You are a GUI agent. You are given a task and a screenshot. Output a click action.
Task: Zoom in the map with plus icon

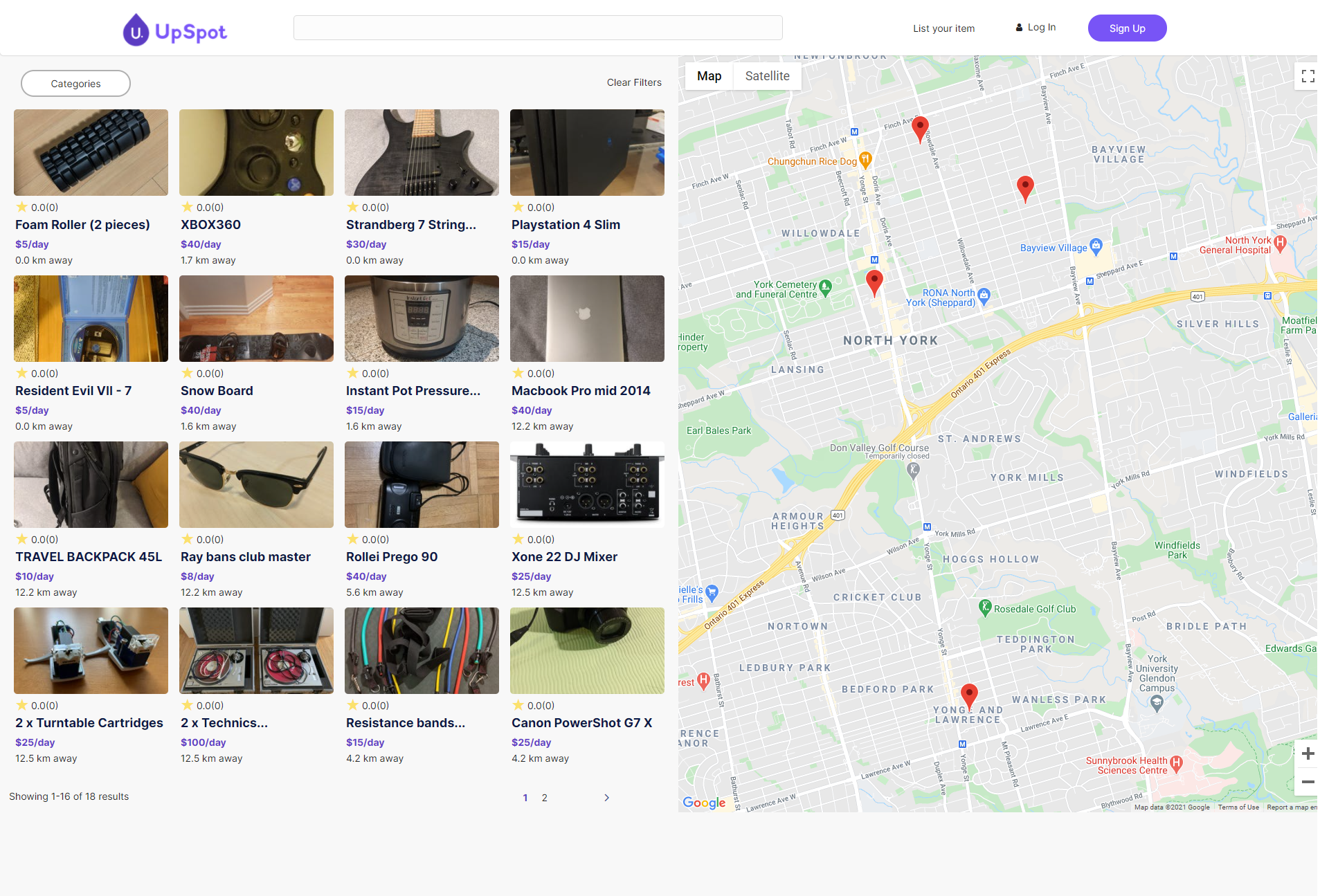[x=1307, y=753]
